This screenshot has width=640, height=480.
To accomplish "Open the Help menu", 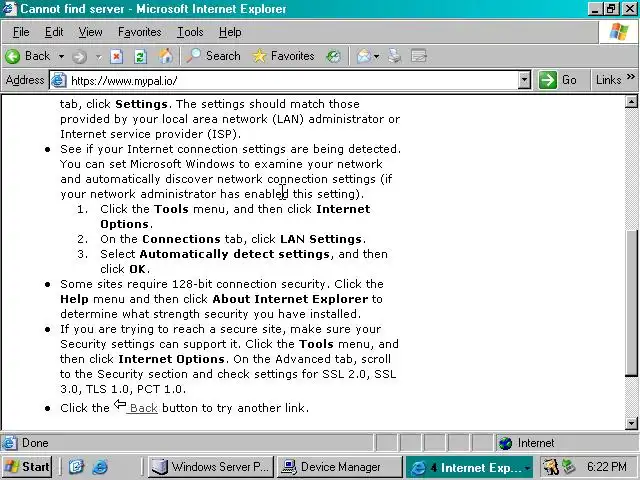I will coord(230,32).
